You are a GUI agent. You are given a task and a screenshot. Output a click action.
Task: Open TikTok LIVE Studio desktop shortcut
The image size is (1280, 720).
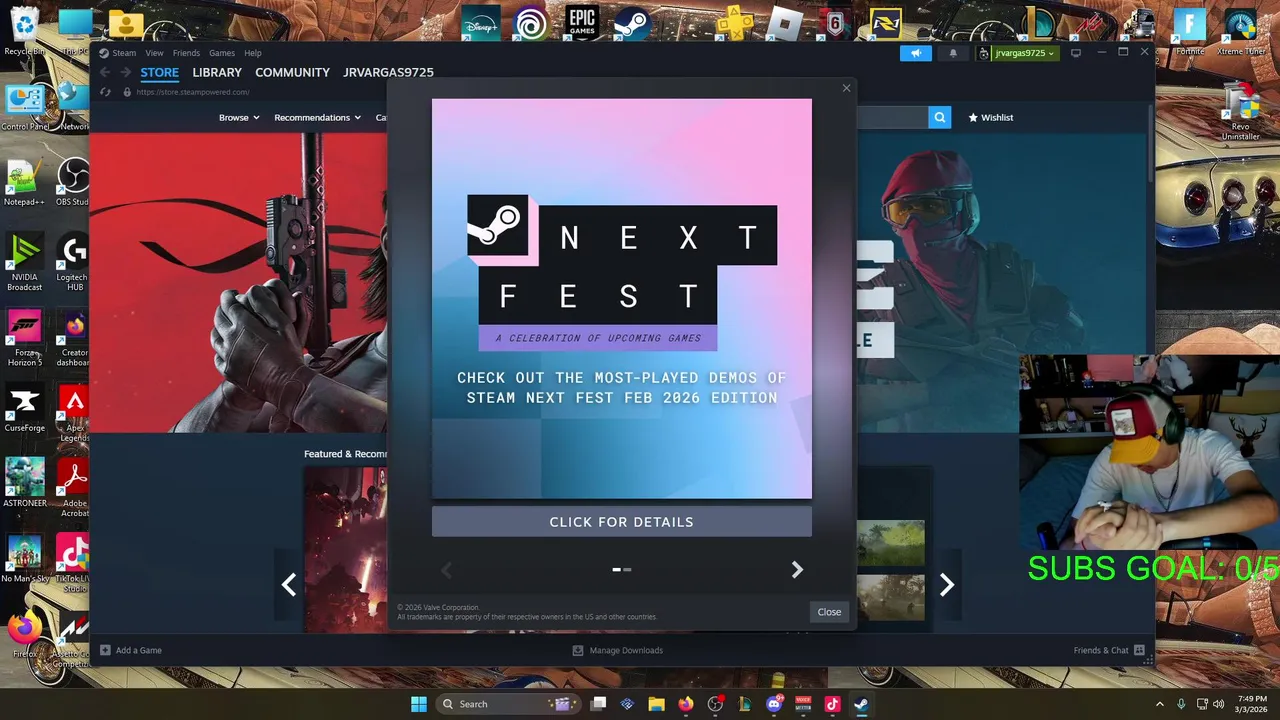[73, 562]
